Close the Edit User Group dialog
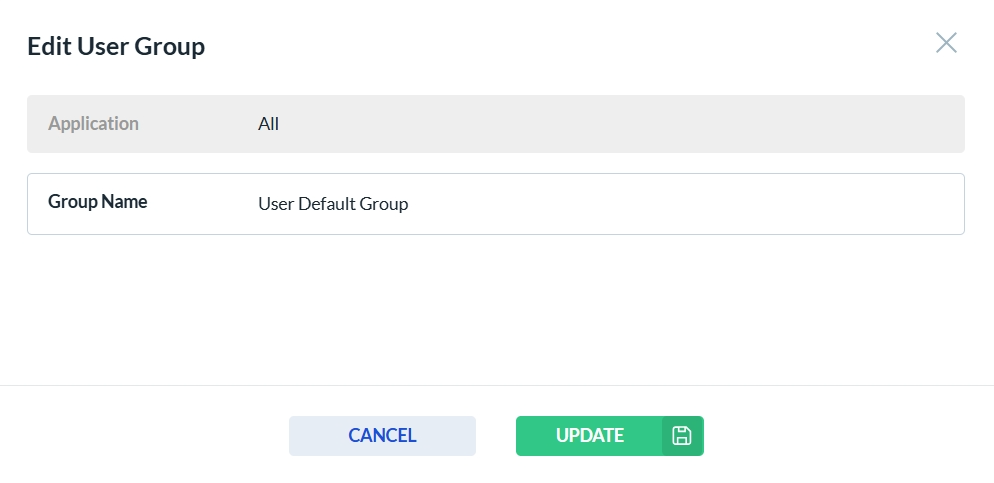994x483 pixels. 946,43
